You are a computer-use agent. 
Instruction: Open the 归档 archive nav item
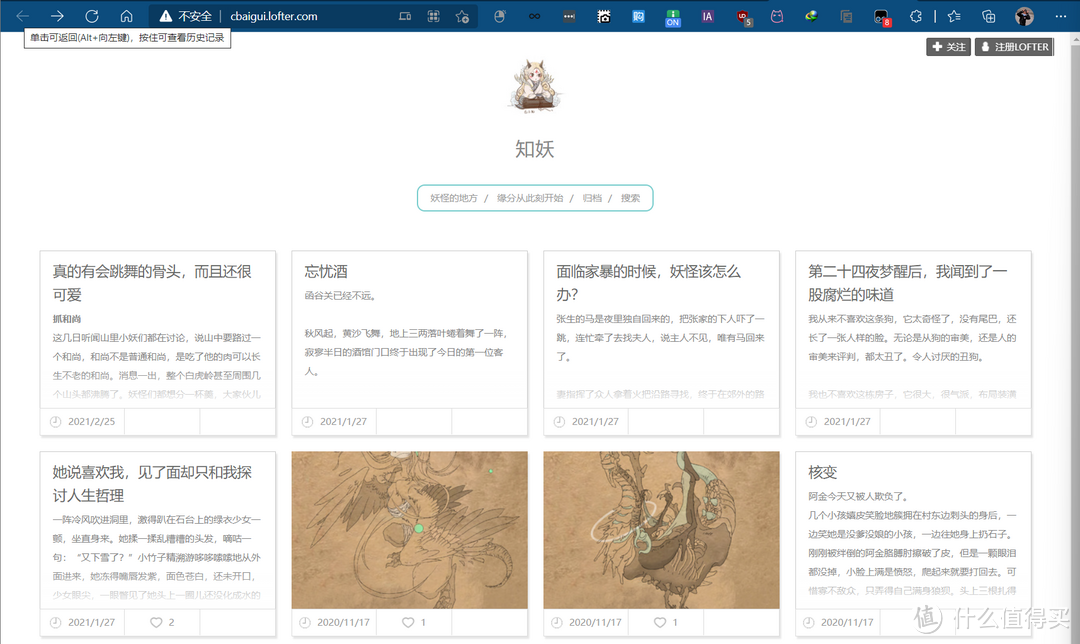click(x=592, y=198)
